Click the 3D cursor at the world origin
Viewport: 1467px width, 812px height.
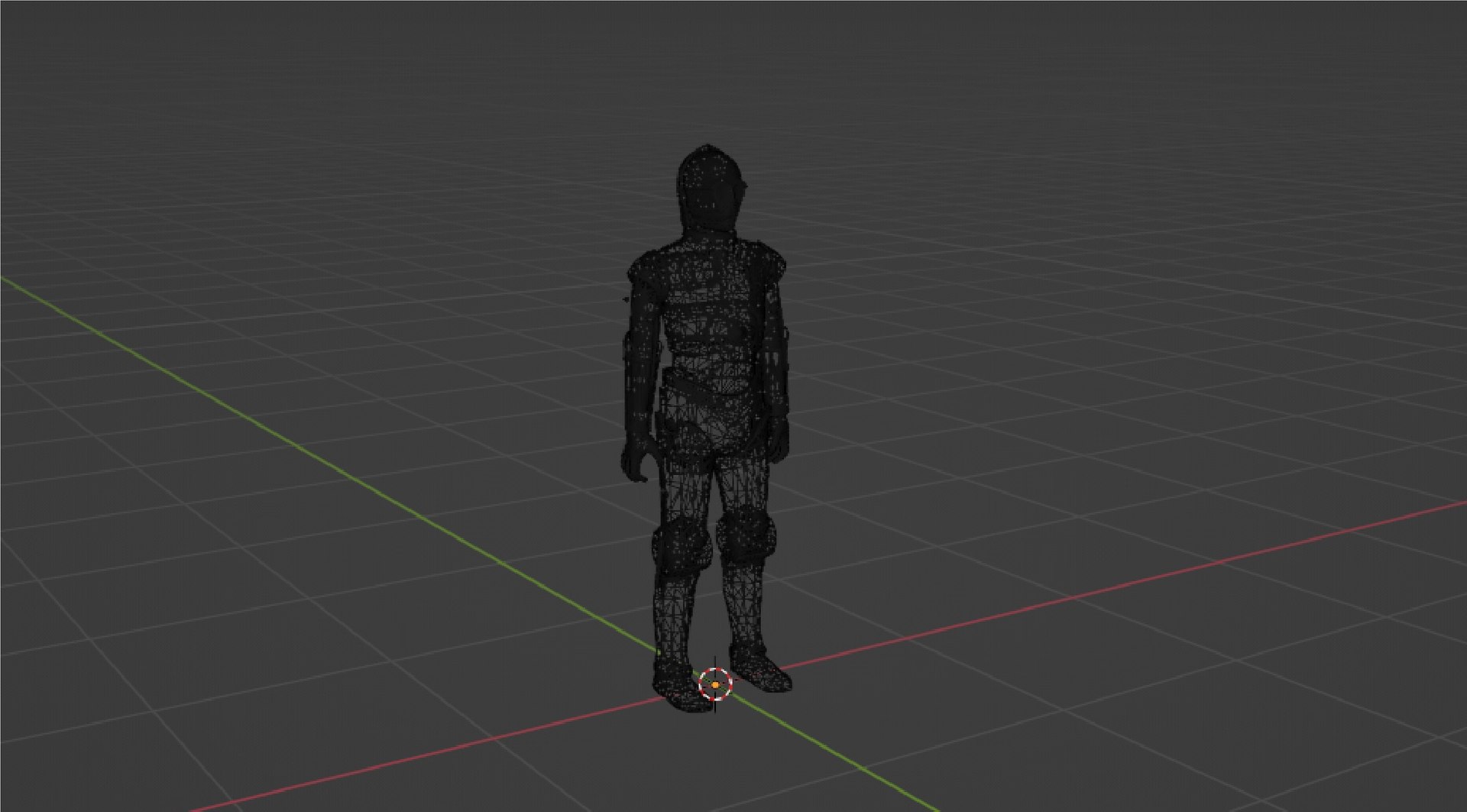715,684
